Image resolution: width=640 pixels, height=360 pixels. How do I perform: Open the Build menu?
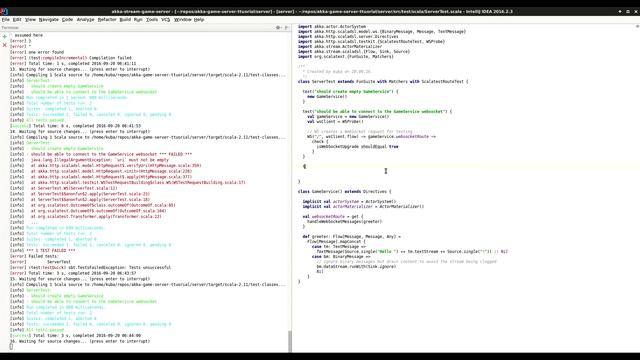[125, 20]
